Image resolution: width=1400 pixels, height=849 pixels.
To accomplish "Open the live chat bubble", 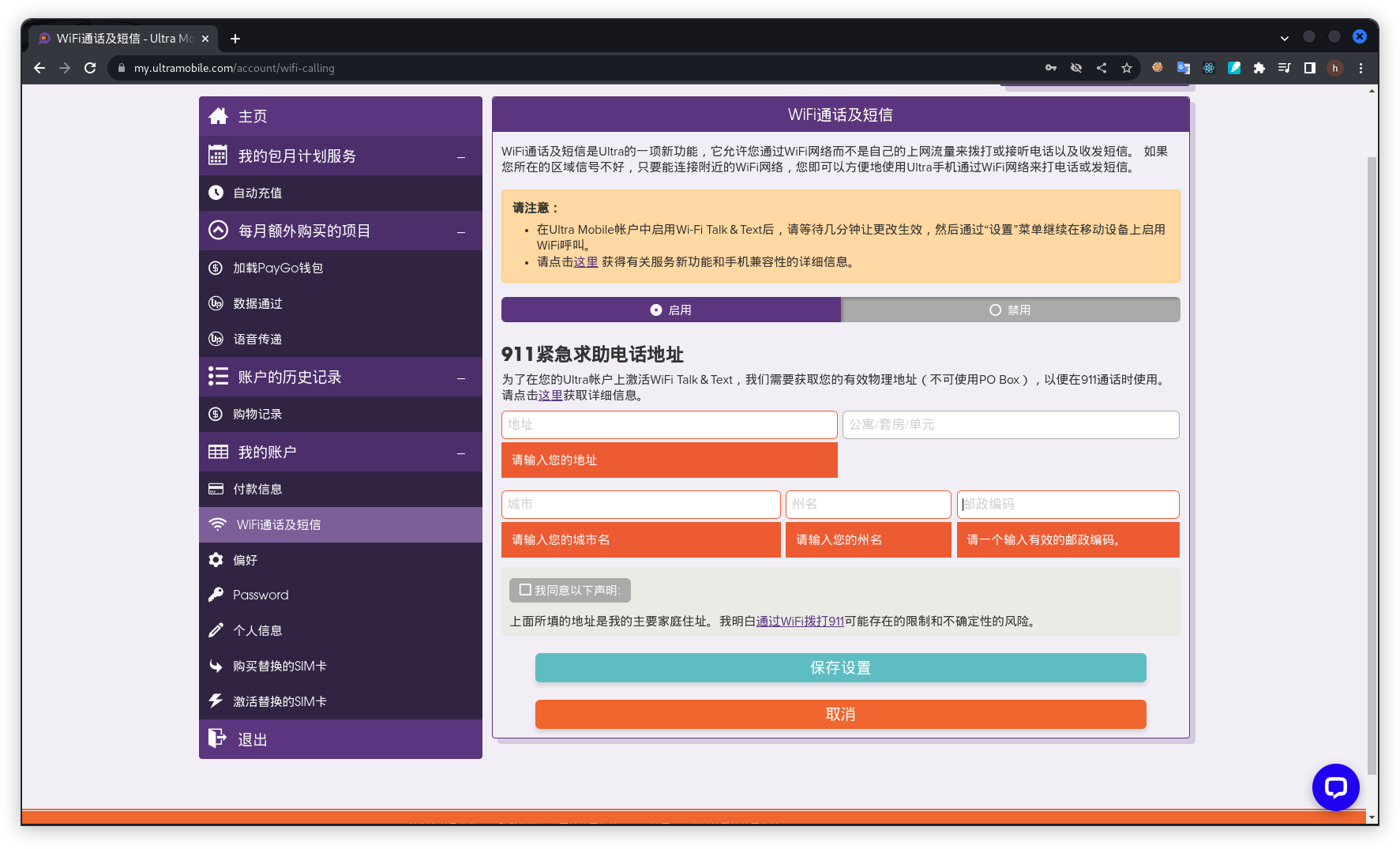I will tap(1335, 787).
